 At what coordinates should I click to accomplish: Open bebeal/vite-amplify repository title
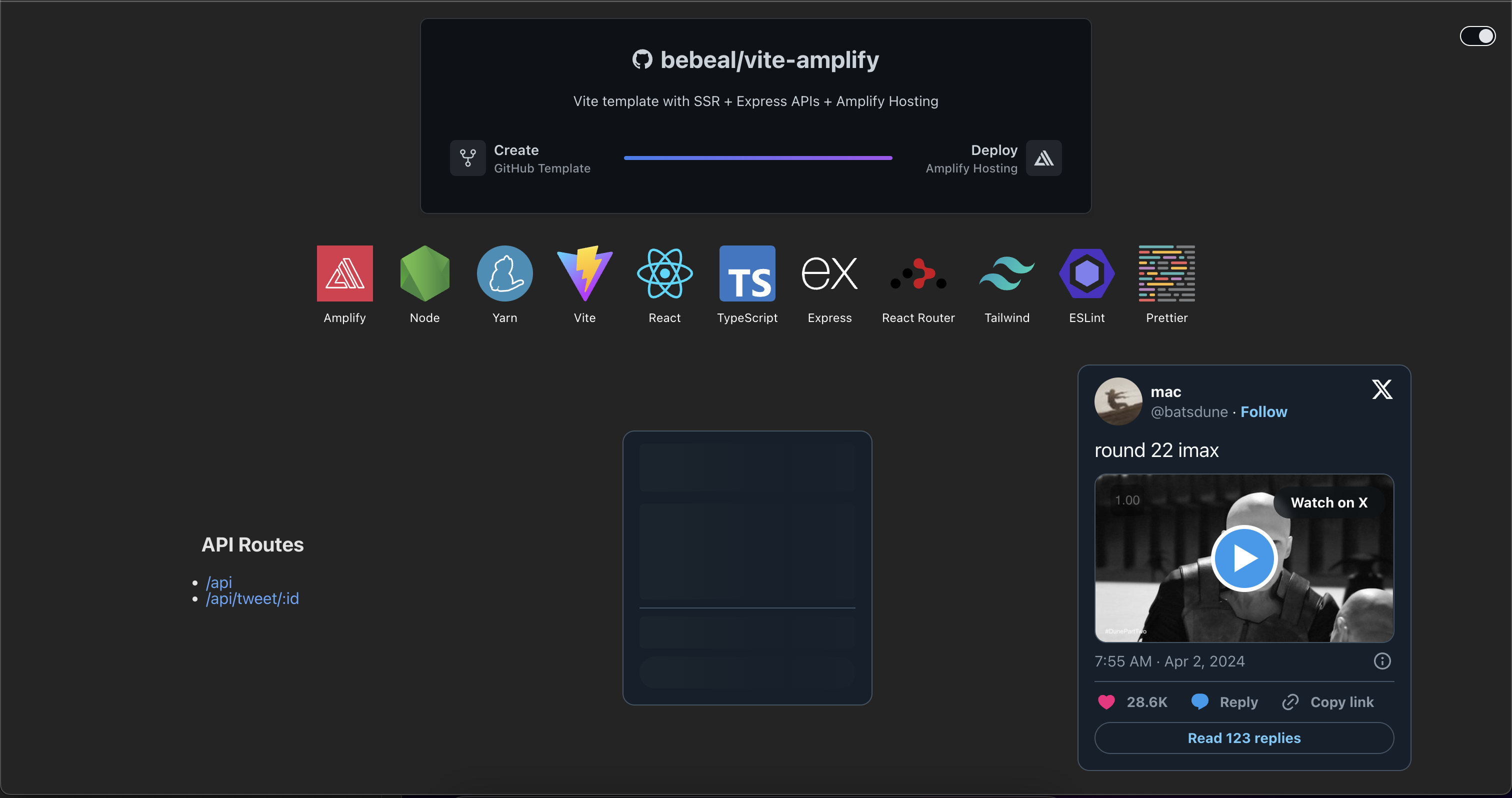(x=769, y=59)
